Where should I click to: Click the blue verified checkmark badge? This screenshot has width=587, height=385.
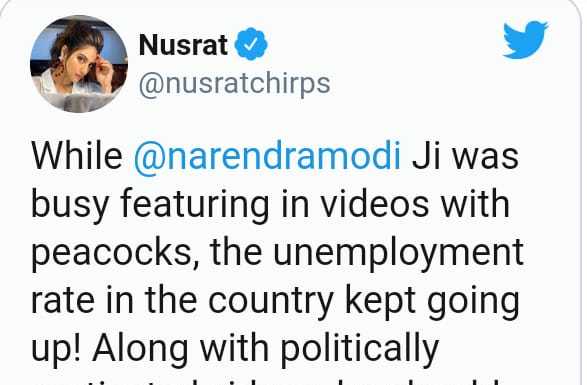pos(251,44)
